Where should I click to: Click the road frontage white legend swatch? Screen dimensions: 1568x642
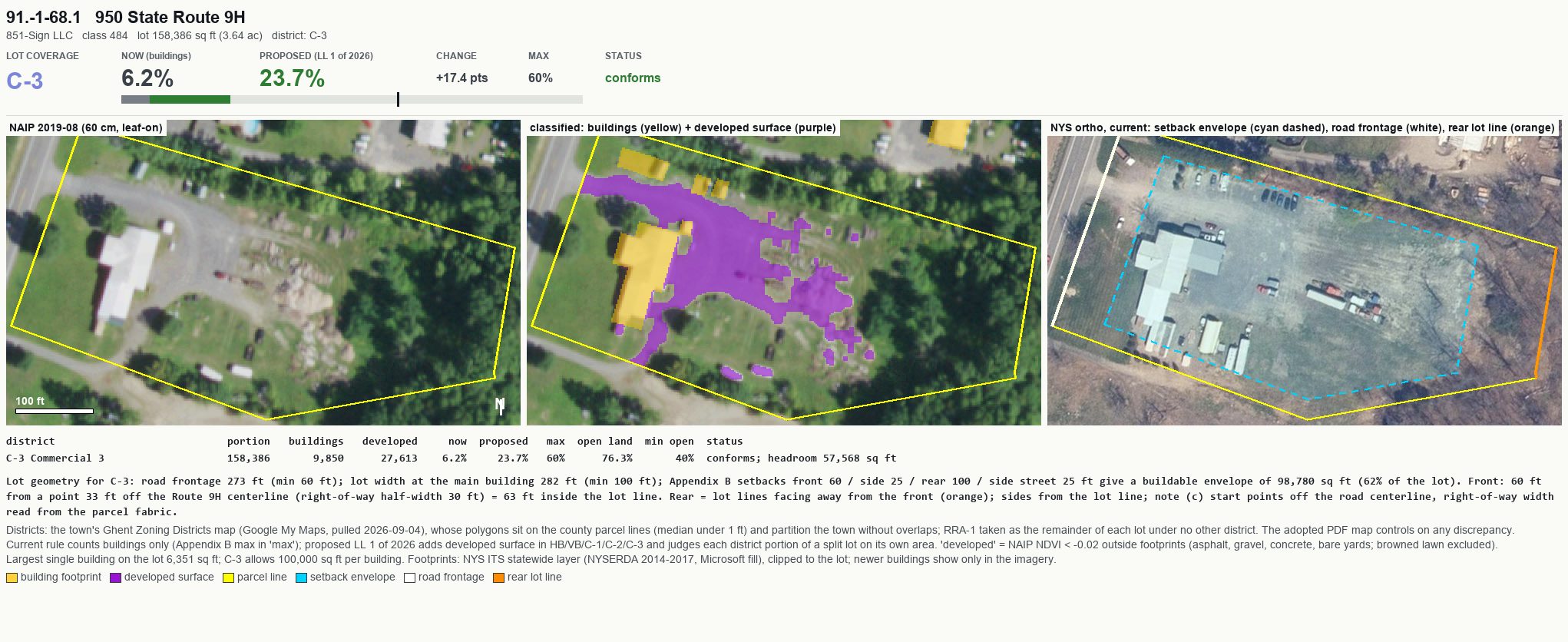click(409, 577)
